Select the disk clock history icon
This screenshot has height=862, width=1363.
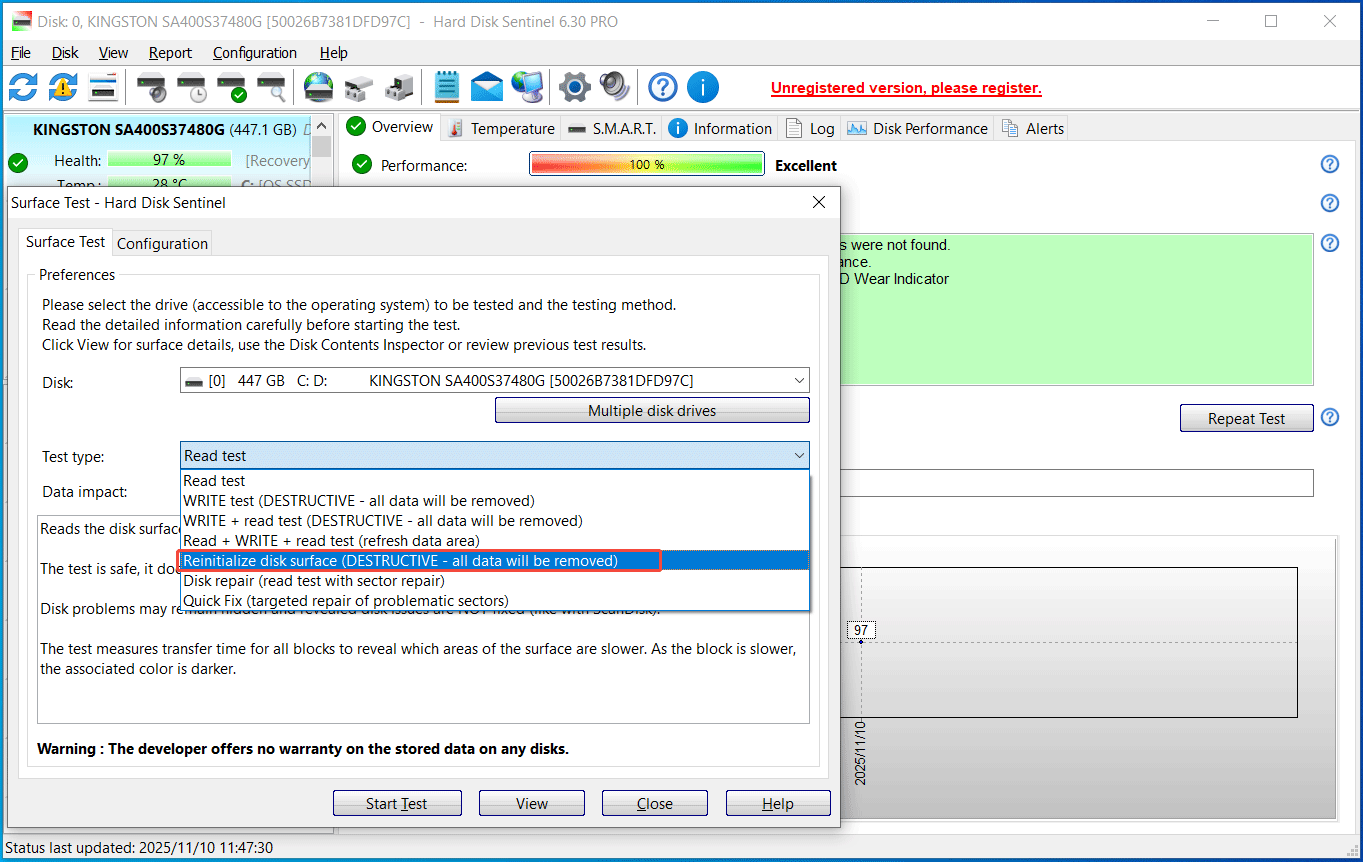click(x=191, y=87)
